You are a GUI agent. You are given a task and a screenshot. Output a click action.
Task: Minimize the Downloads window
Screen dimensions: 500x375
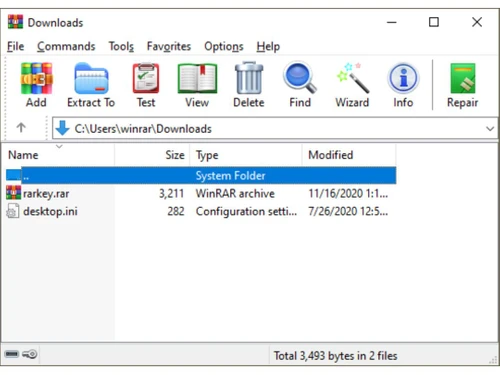tap(392, 22)
